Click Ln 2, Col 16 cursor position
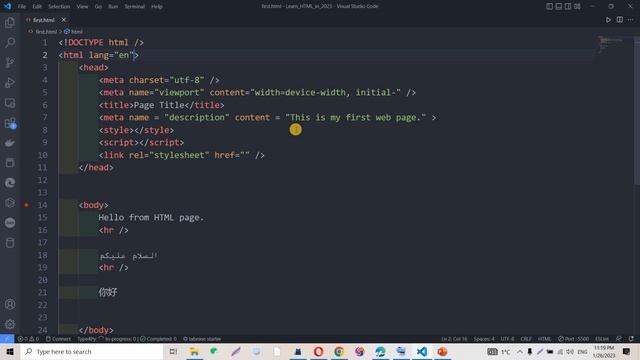640x360 pixels. tap(454, 339)
